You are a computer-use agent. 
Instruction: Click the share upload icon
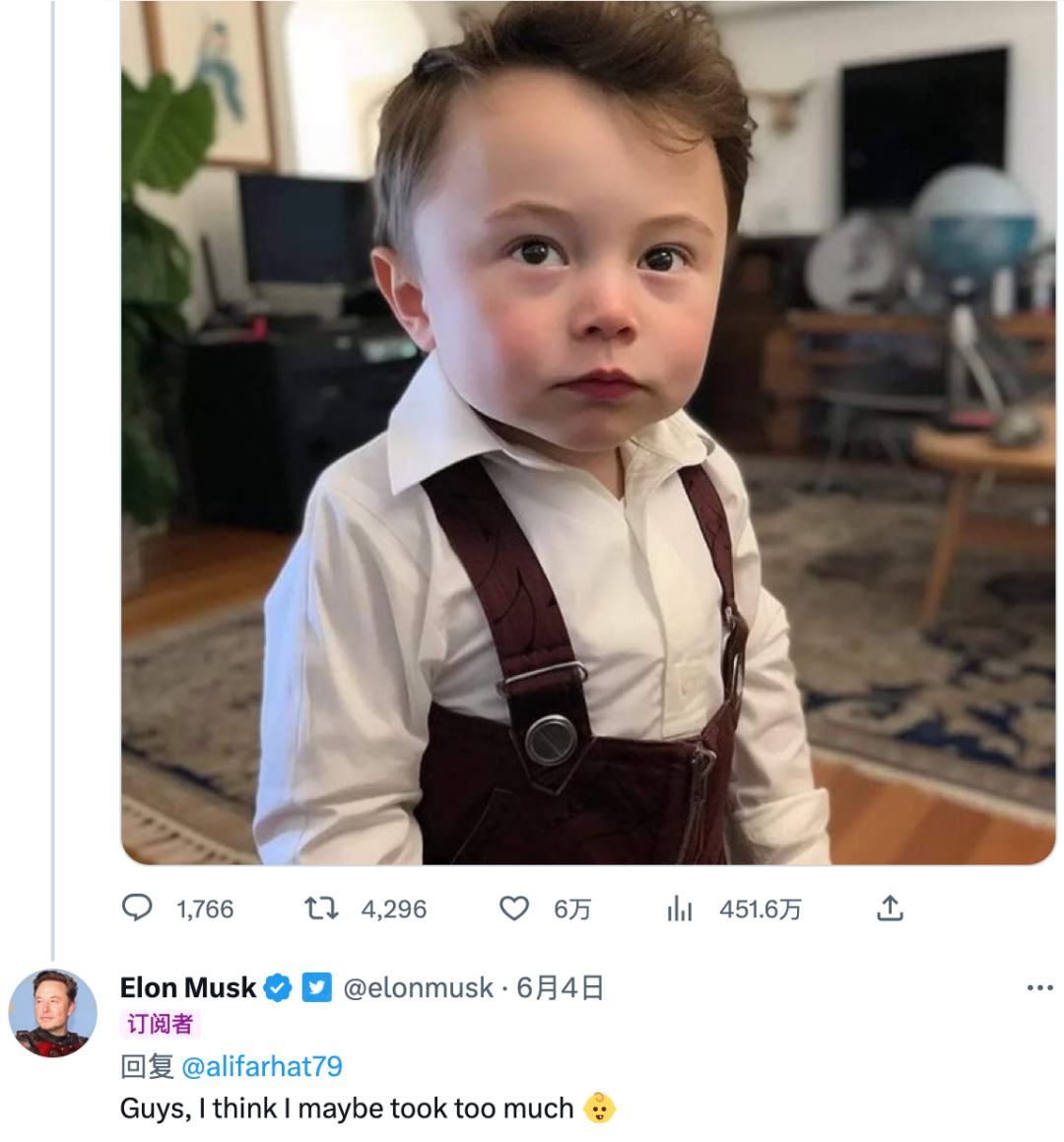point(890,907)
